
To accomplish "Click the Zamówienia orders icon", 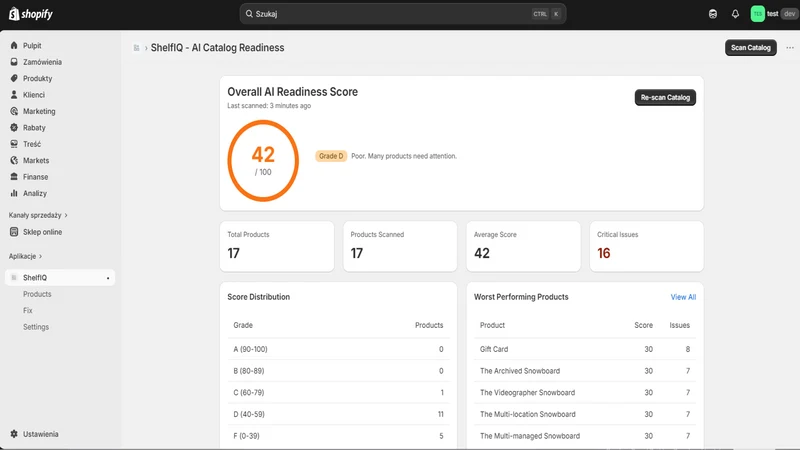I will pos(14,62).
